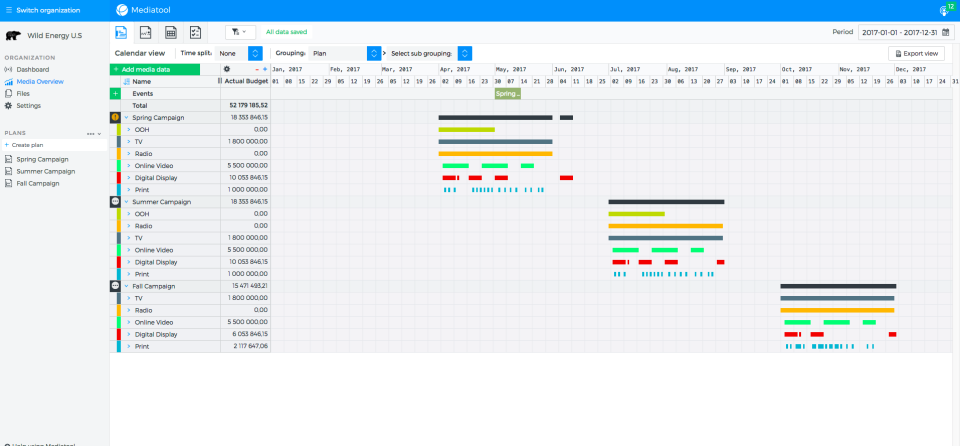Open comment bubble icon next to Summer Campaign
Screen dimensions: 960x446
[x=115, y=201]
